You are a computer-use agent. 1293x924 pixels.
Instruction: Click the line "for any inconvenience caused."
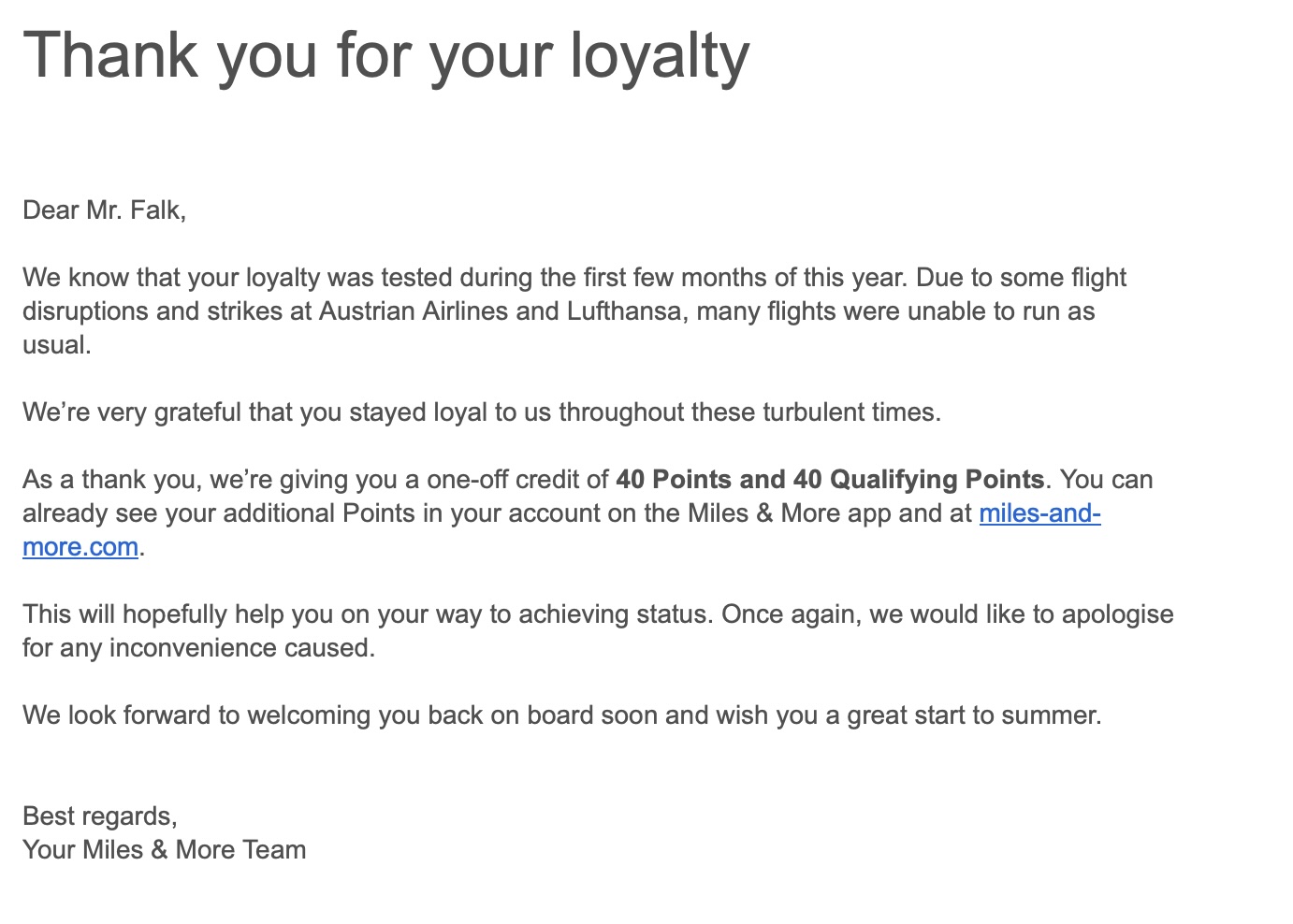(198, 648)
